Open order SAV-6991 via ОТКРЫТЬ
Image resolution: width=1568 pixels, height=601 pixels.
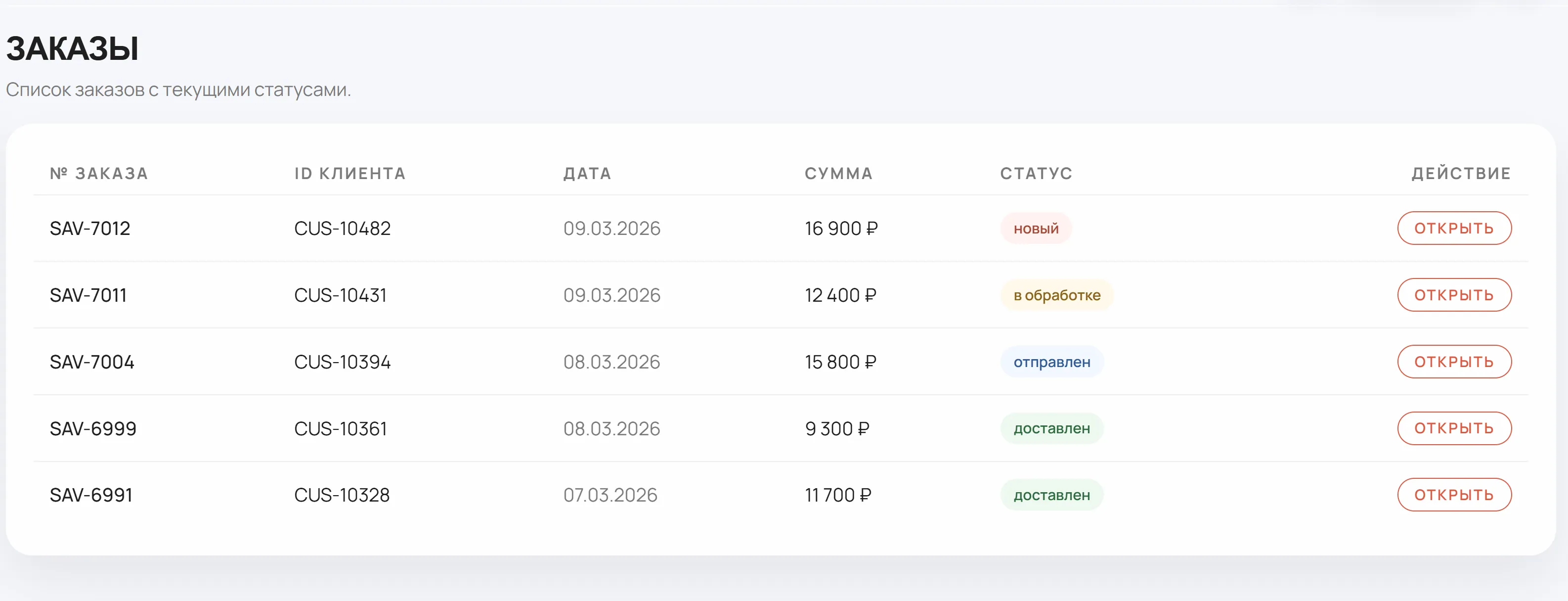(x=1454, y=495)
